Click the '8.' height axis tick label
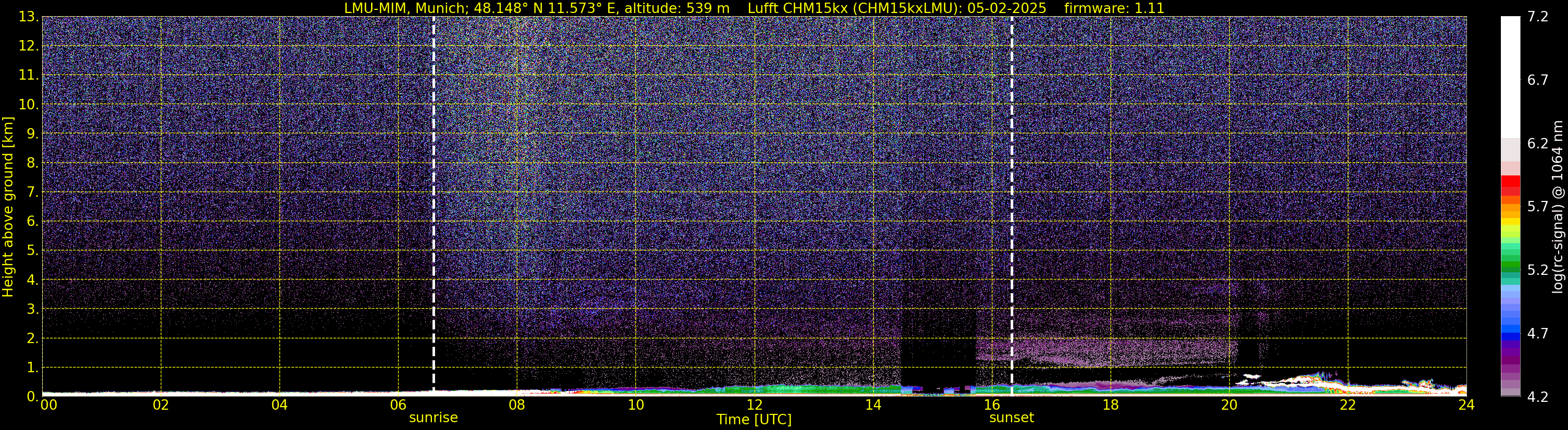This screenshot has width=1568, height=430. (x=32, y=163)
